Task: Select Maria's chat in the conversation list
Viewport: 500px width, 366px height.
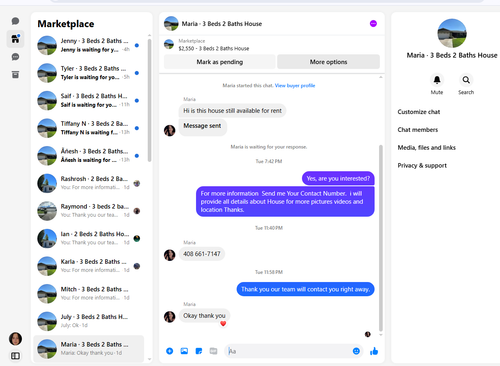Action: (x=89, y=349)
